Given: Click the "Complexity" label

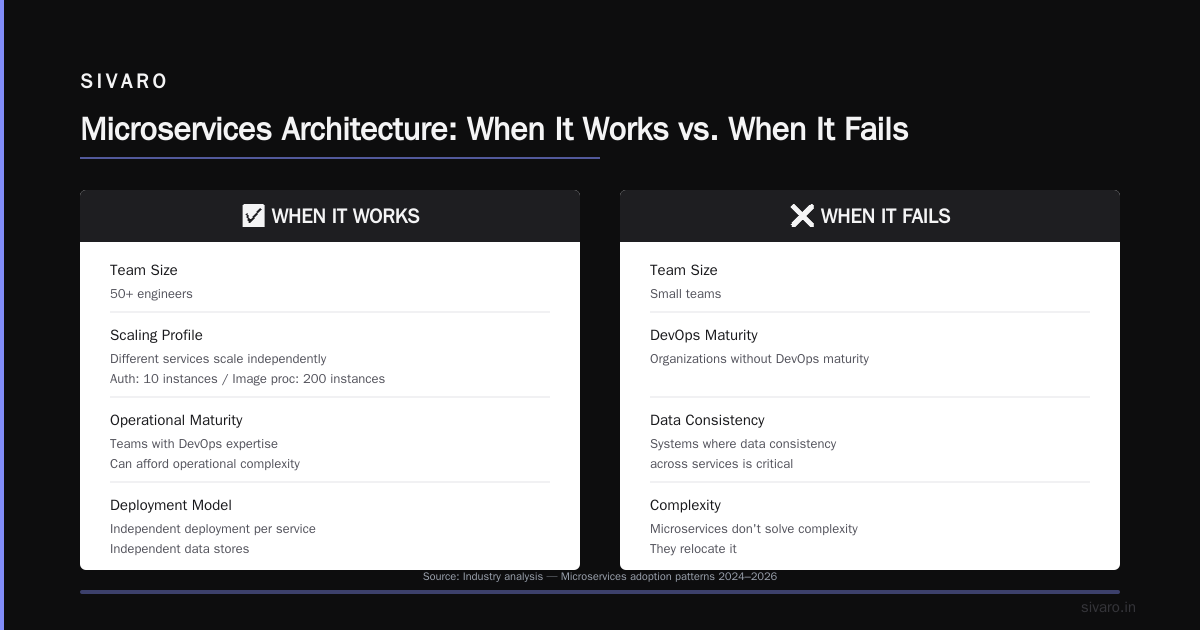Looking at the screenshot, I should point(685,505).
